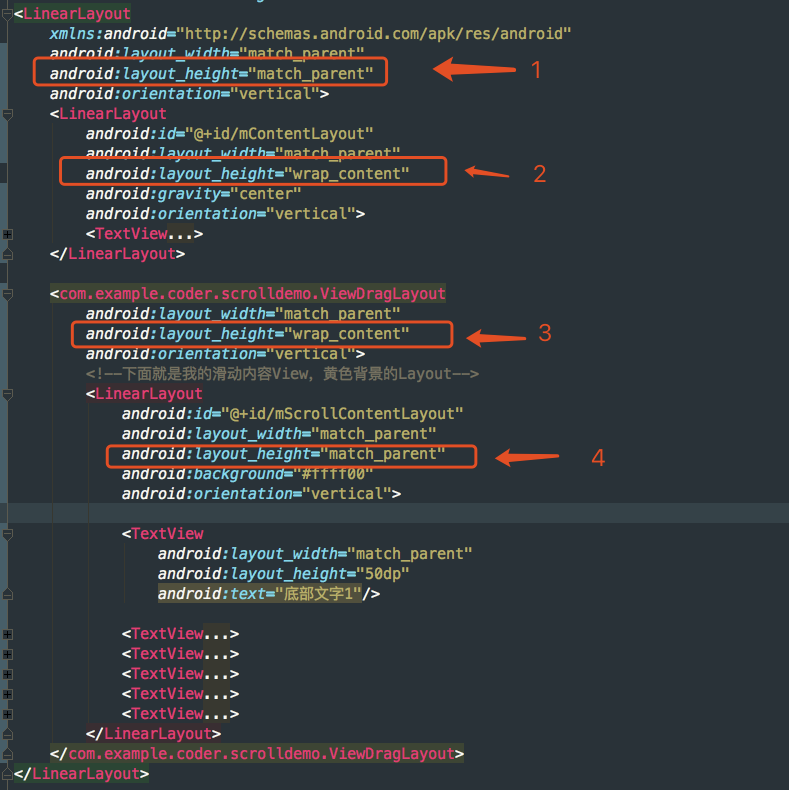Screen dimensions: 789x790
Task: Collapse the mContentLayout LinearLayout fold marker
Action: point(7,114)
